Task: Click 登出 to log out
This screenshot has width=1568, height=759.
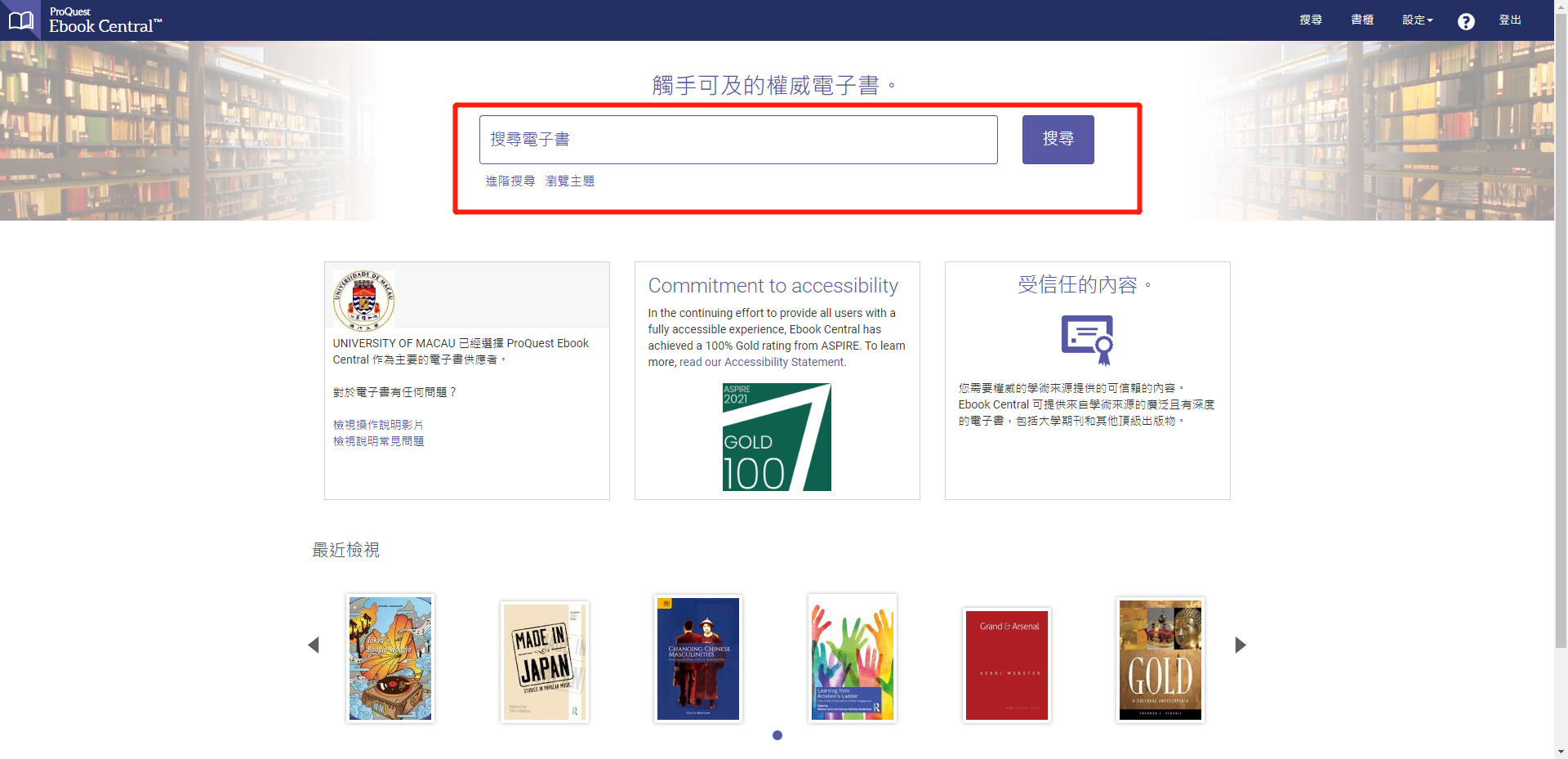Action: coord(1510,20)
